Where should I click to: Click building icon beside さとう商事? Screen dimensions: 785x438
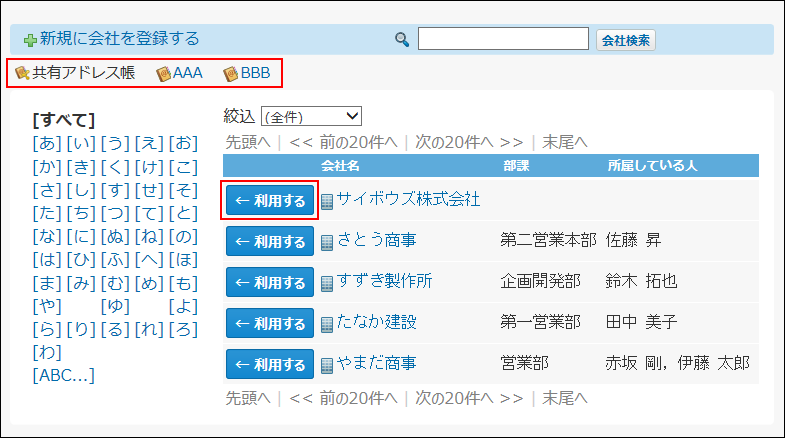(327, 243)
